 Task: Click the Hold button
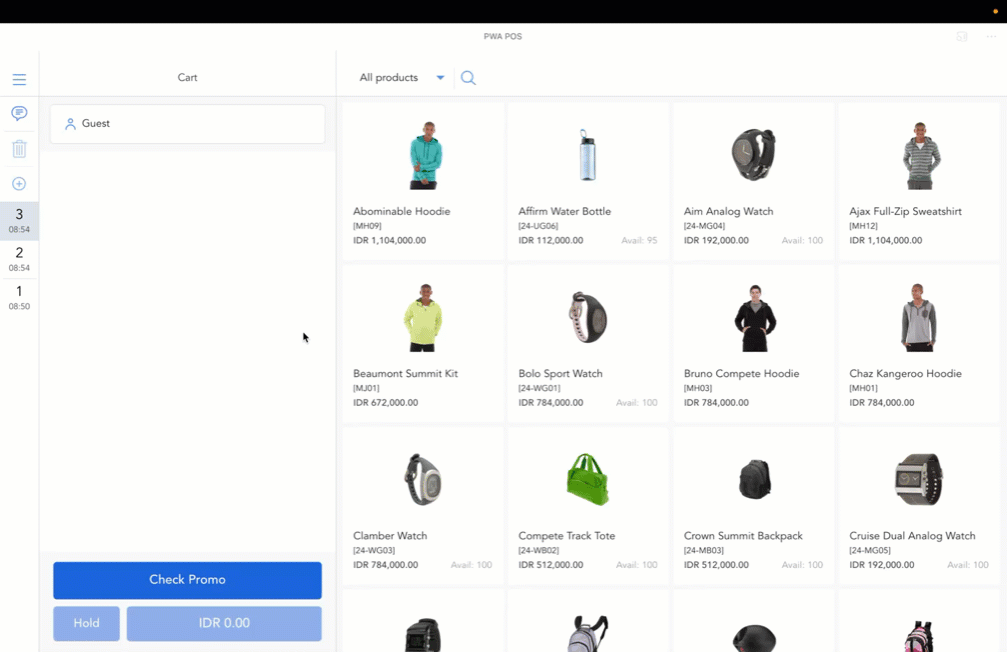tap(86, 623)
